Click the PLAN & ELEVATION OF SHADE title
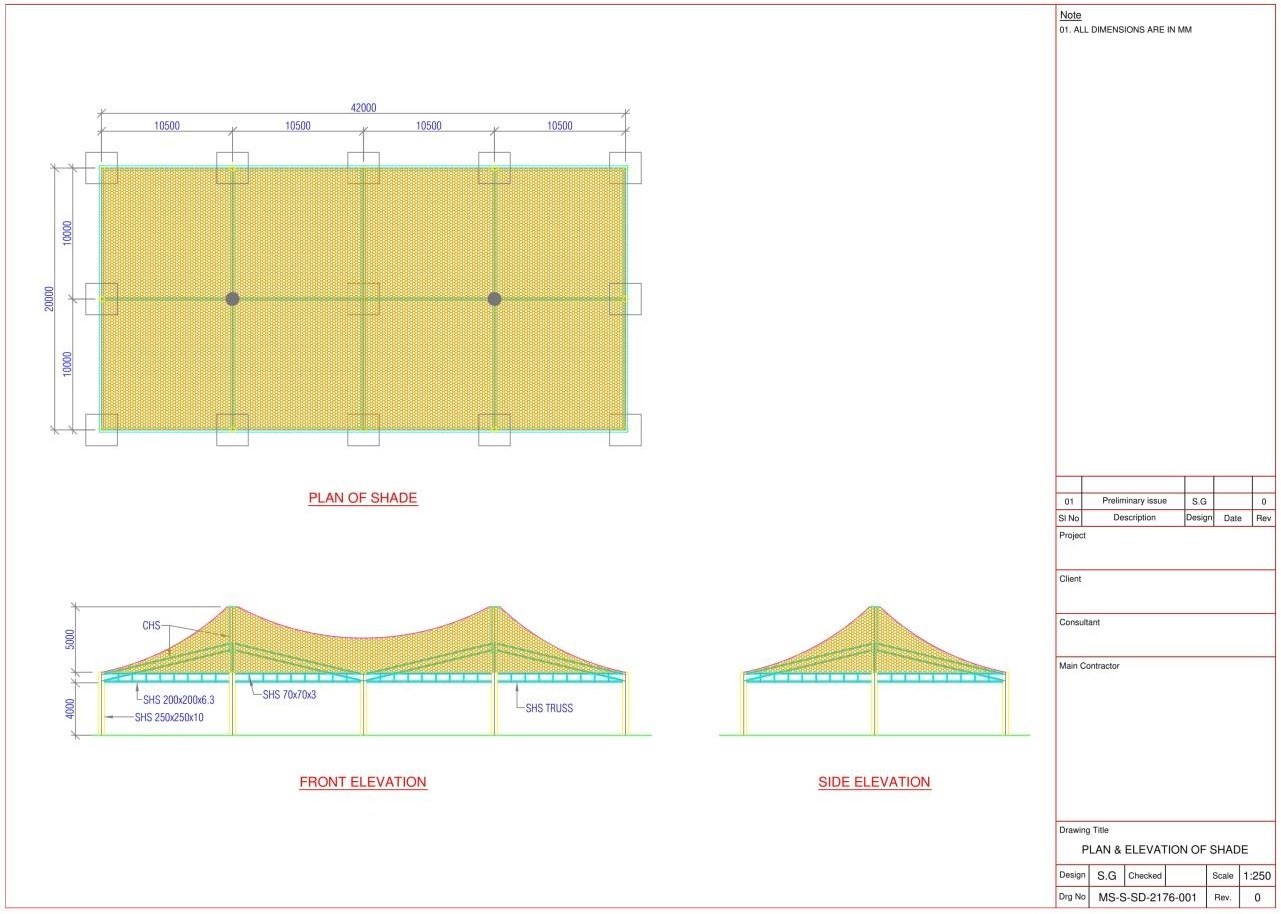This screenshot has height=914, width=1281. (x=1165, y=850)
